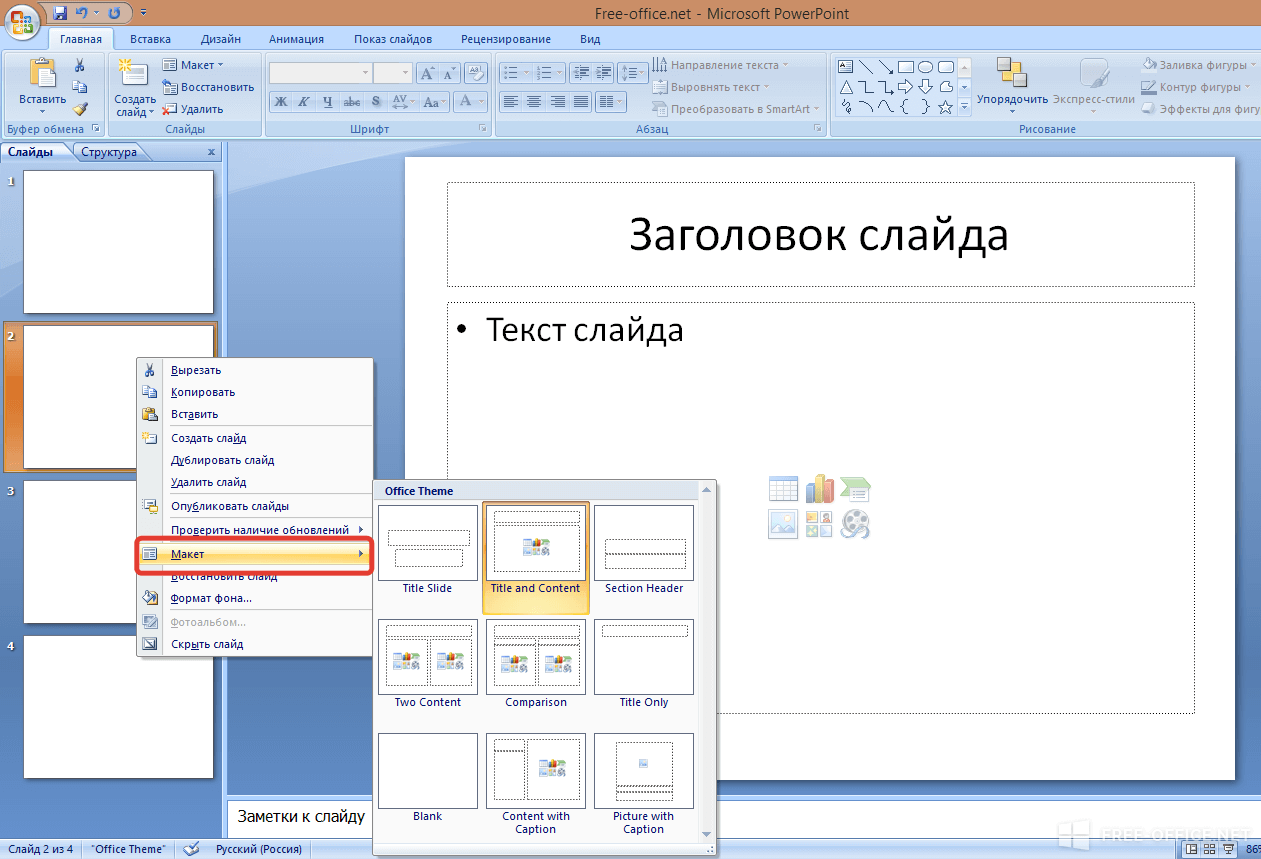Switch to the Структура pane tab
Viewport: 1261px width, 859px height.
click(x=109, y=152)
